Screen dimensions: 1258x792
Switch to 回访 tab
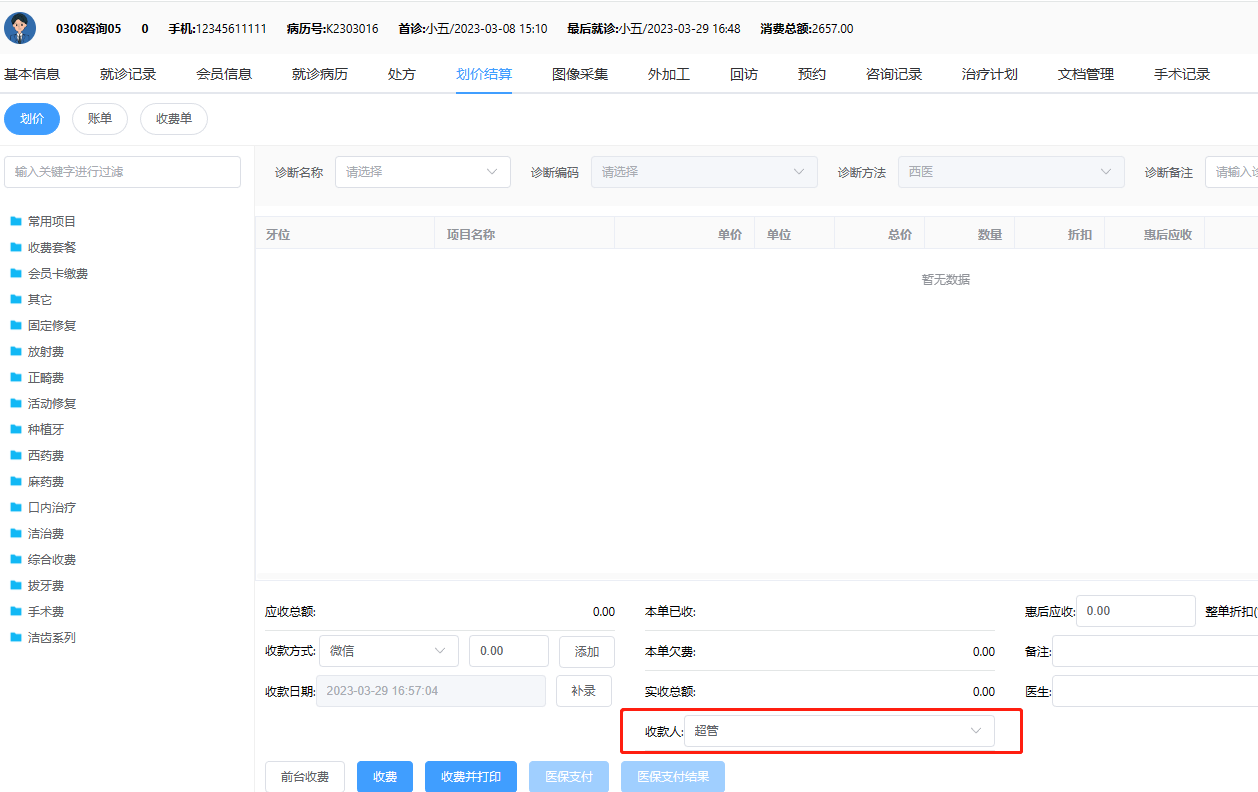point(744,74)
